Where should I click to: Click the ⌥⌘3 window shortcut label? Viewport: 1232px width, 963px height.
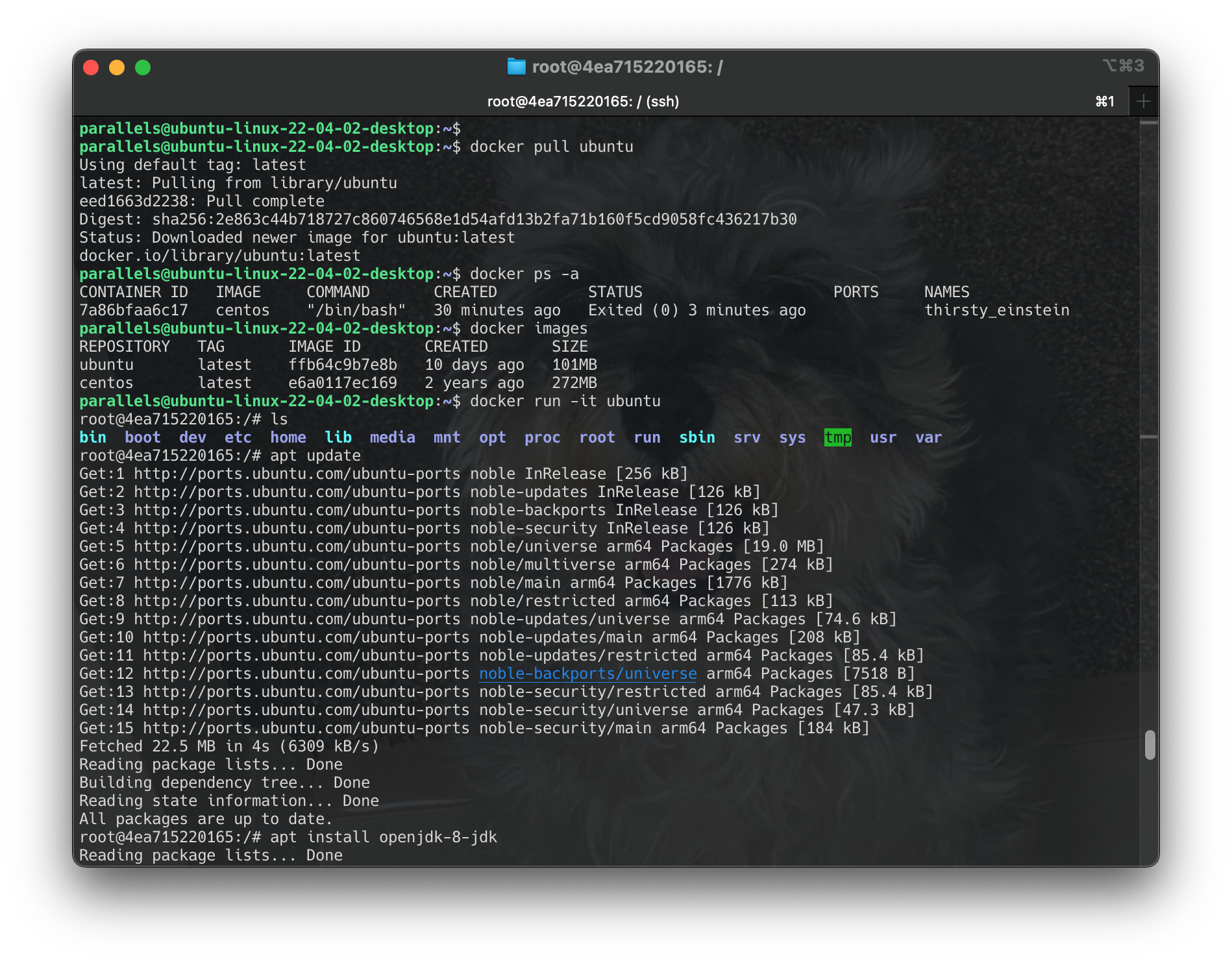(x=1123, y=66)
